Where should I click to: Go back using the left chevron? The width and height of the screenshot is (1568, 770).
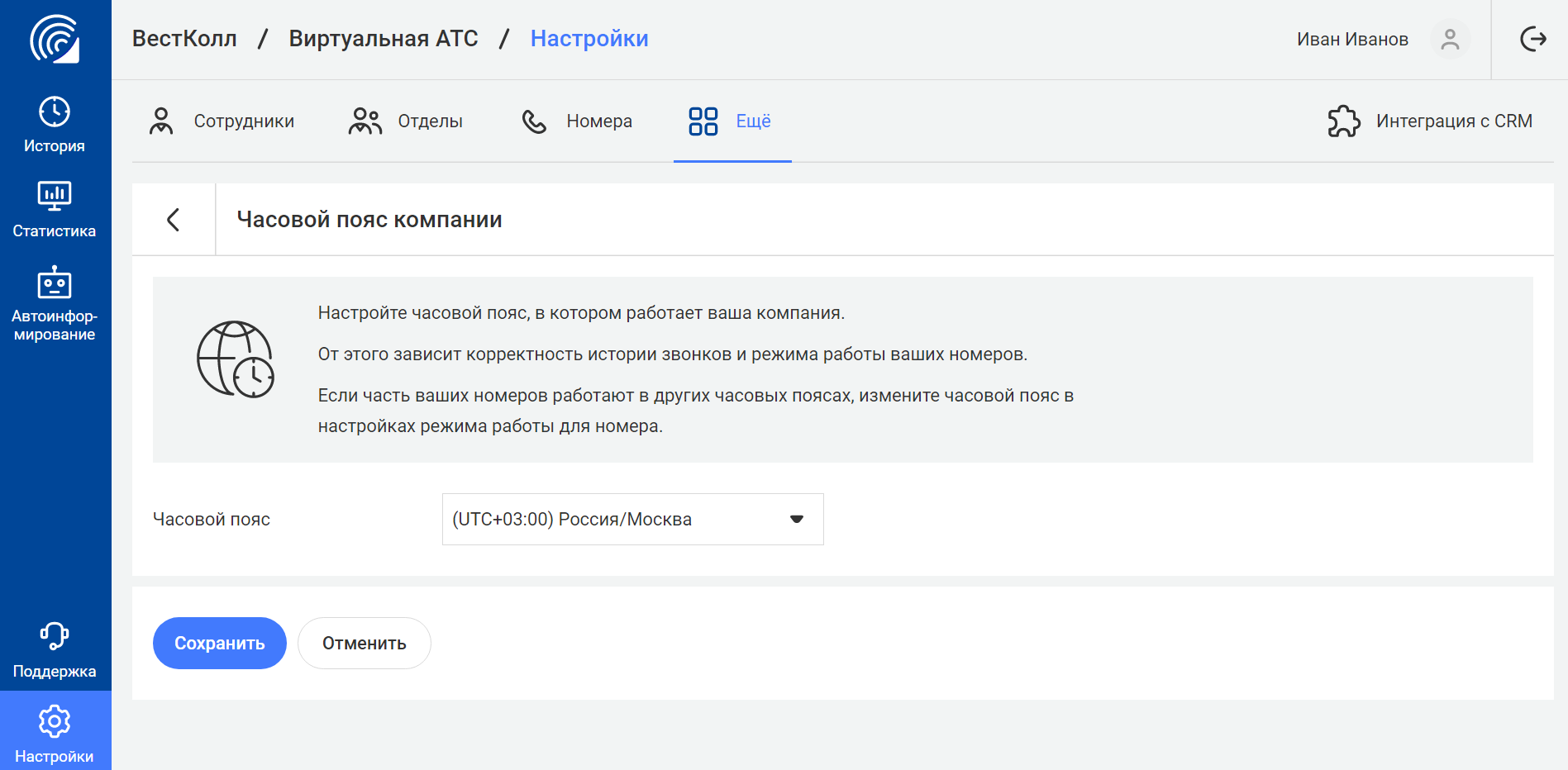pos(174,220)
